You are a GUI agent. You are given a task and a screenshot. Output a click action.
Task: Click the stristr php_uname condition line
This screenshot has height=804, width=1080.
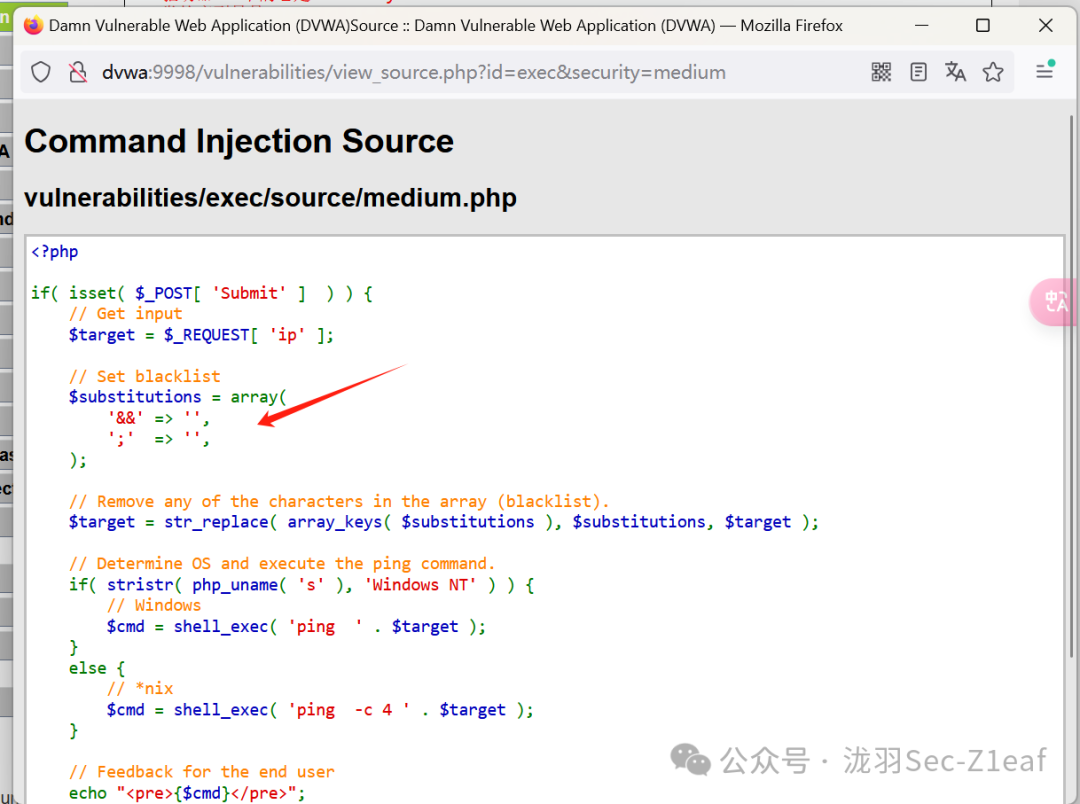click(301, 585)
